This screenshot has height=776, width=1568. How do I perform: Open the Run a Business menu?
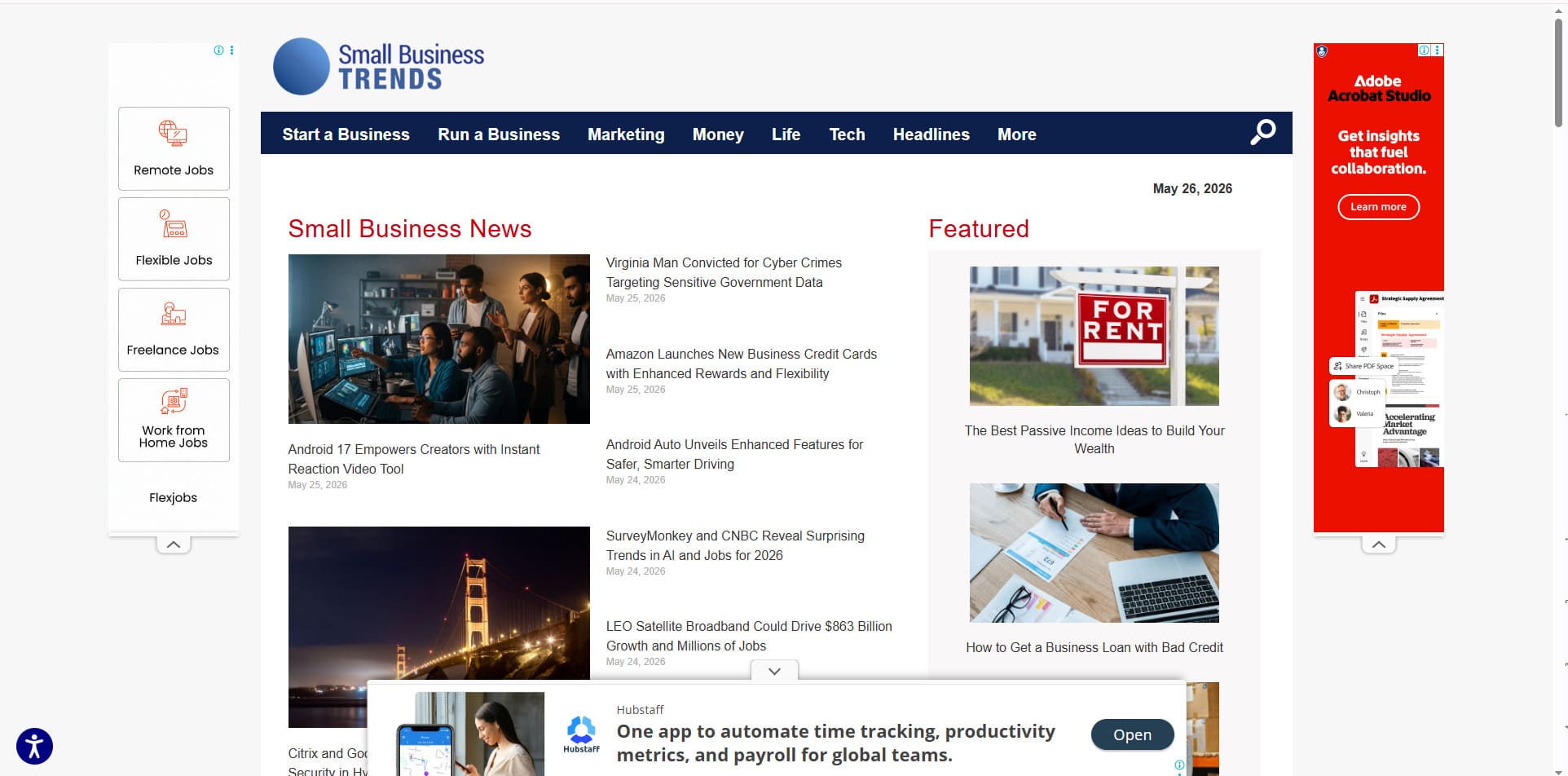click(499, 134)
